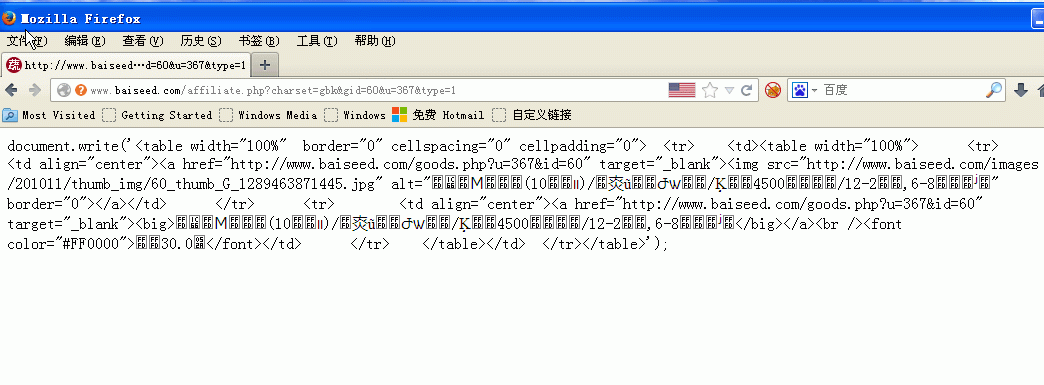
Task: Click the US flag icon in address bar
Action: (x=682, y=90)
